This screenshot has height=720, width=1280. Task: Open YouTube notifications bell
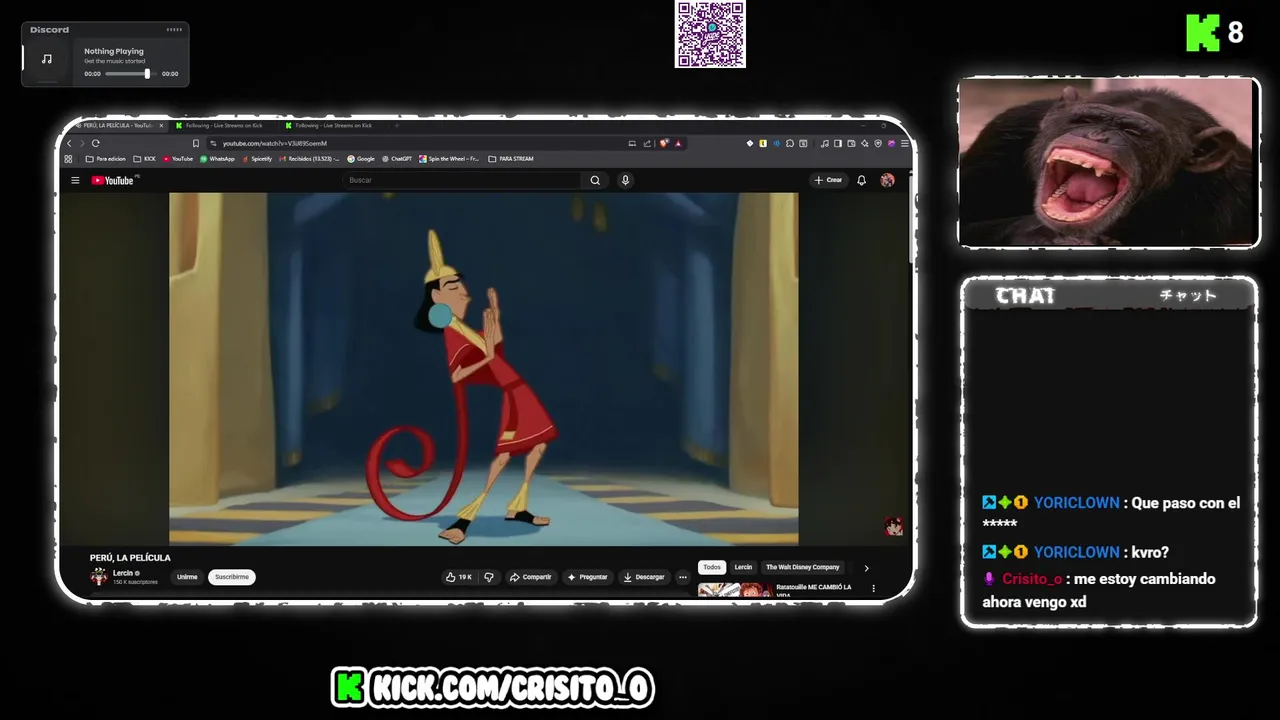click(x=861, y=180)
